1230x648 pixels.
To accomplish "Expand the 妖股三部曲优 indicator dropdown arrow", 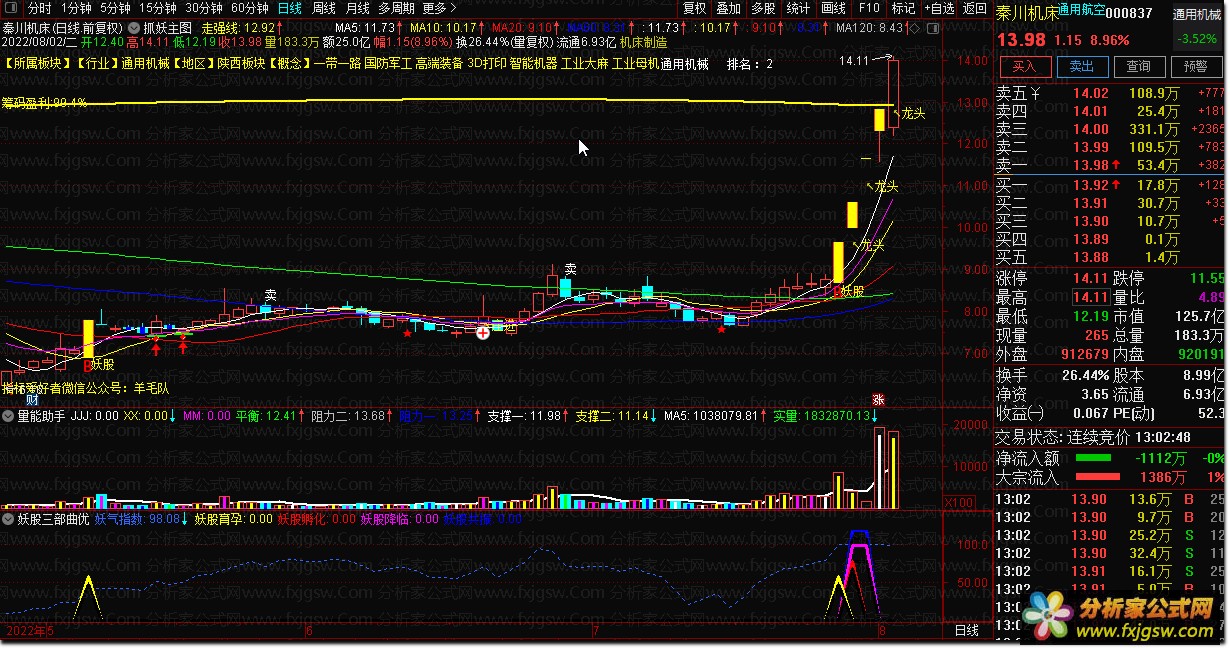I will coord(10,519).
